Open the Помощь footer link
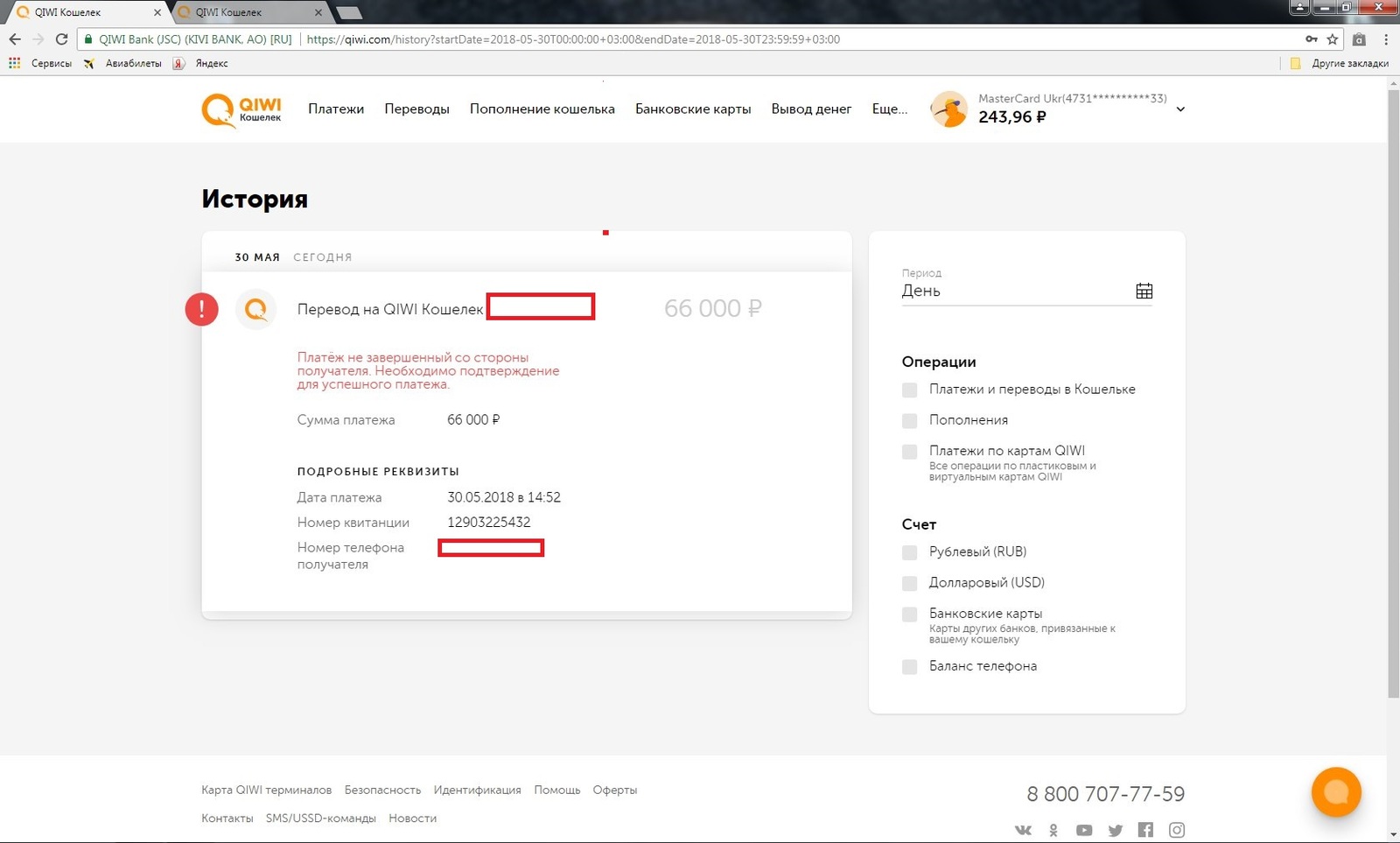 (x=557, y=790)
